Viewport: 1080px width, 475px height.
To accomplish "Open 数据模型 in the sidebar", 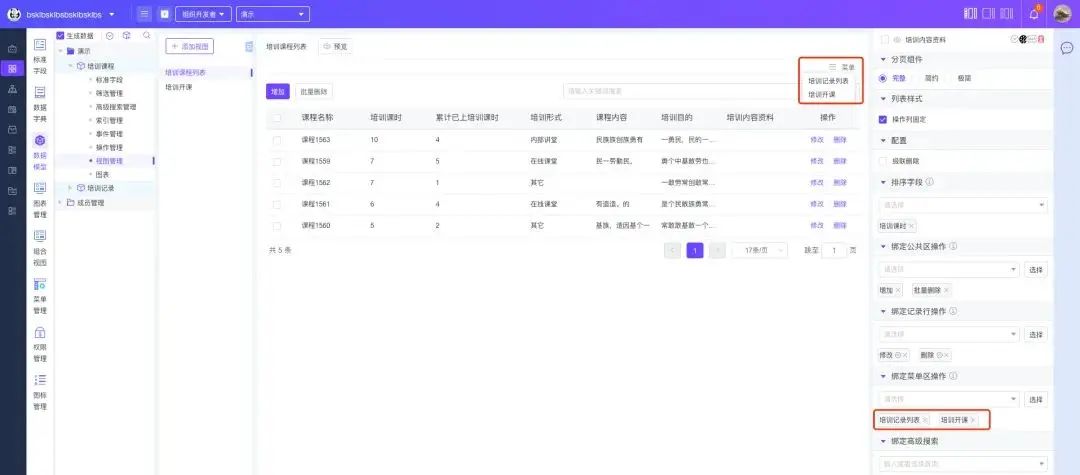I will (40, 152).
